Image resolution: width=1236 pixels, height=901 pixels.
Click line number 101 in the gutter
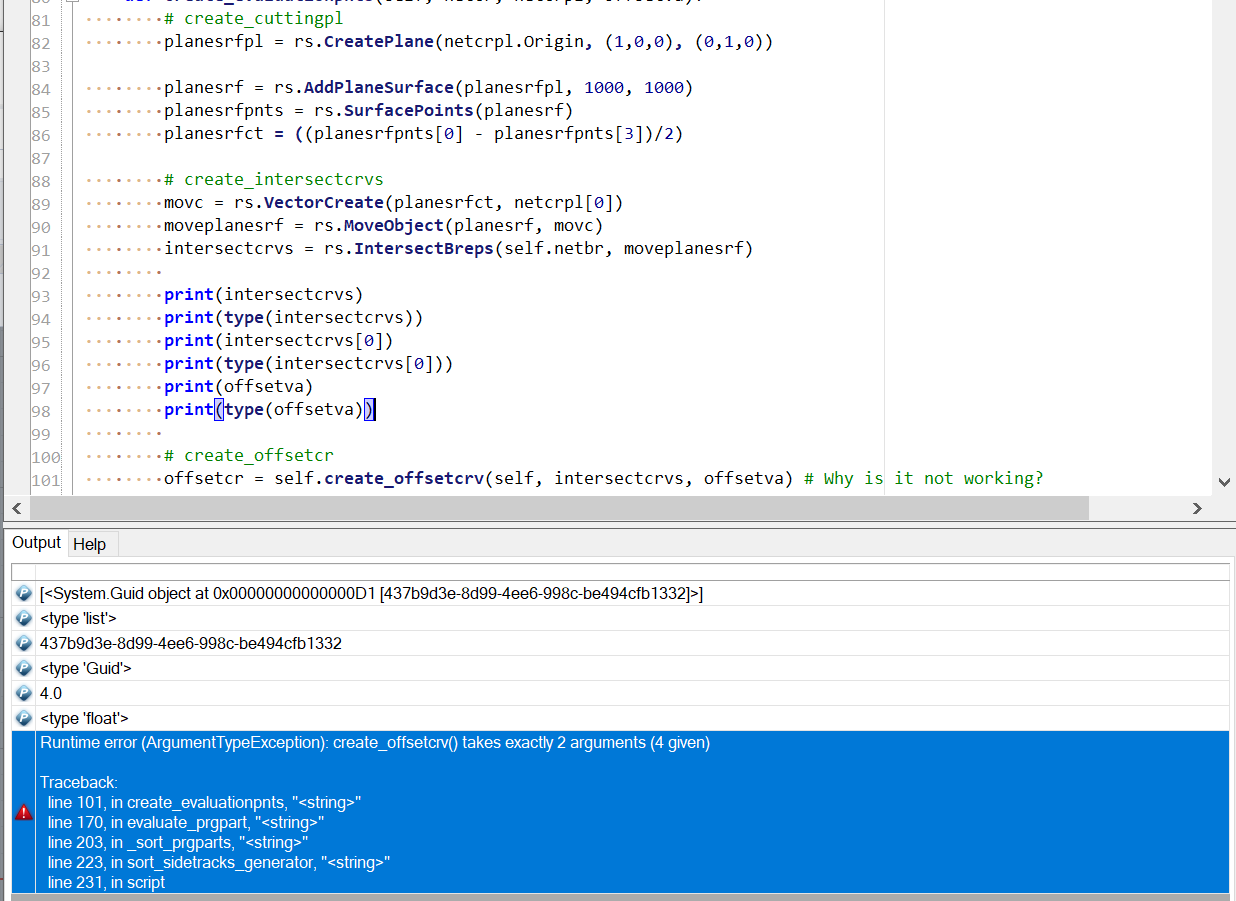[x=46, y=480]
